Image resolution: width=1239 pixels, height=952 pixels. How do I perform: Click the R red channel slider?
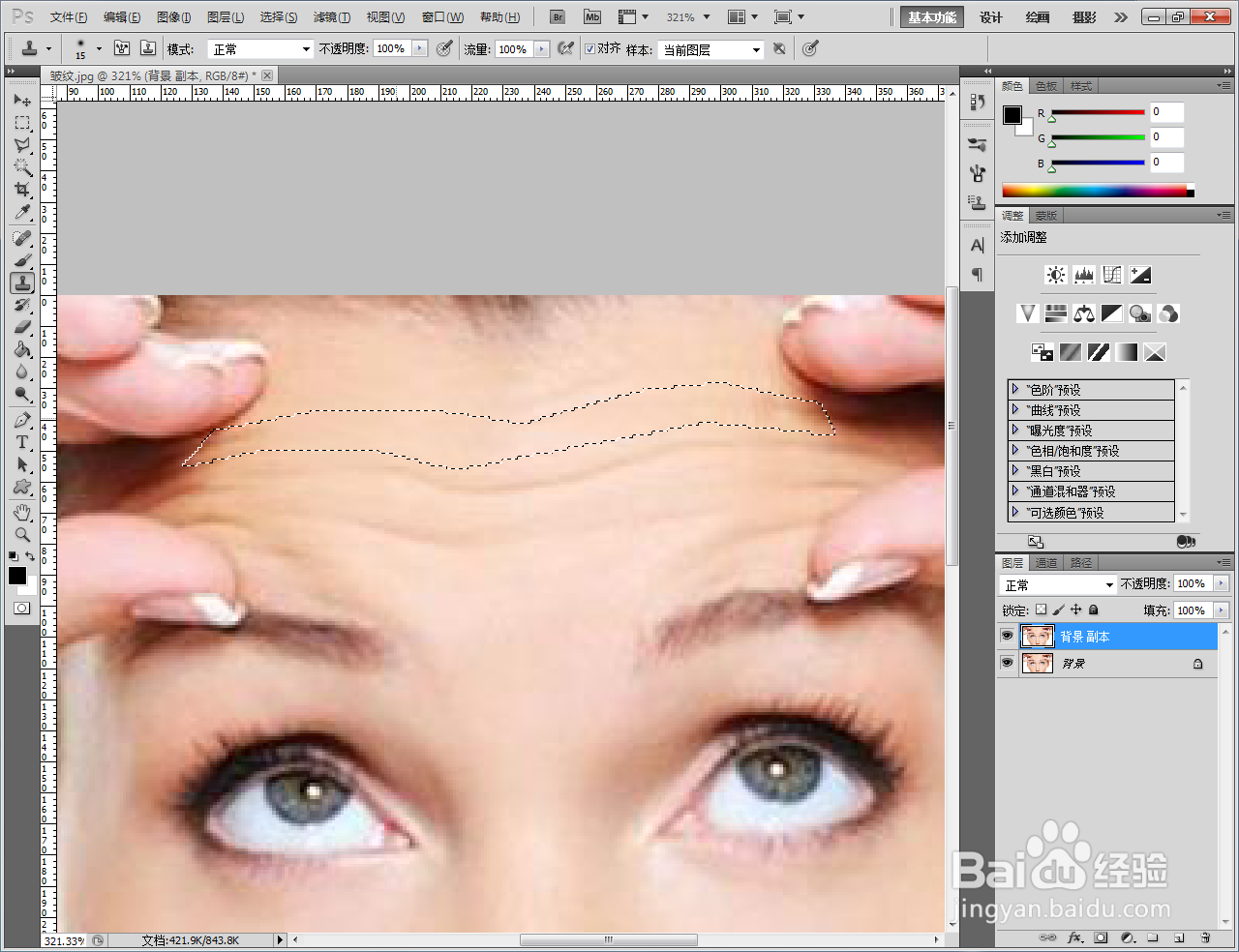pos(1098,112)
